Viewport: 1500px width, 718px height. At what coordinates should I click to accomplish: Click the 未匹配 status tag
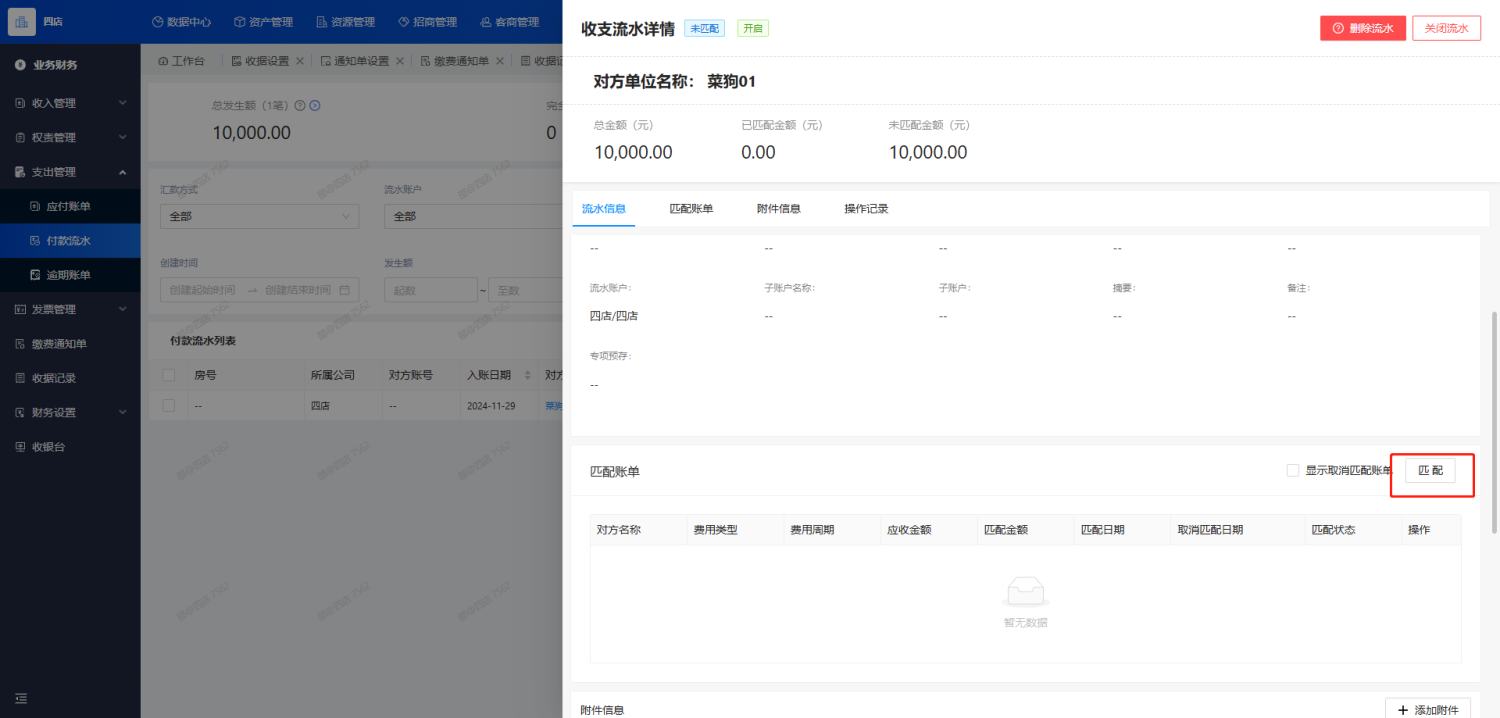[705, 28]
